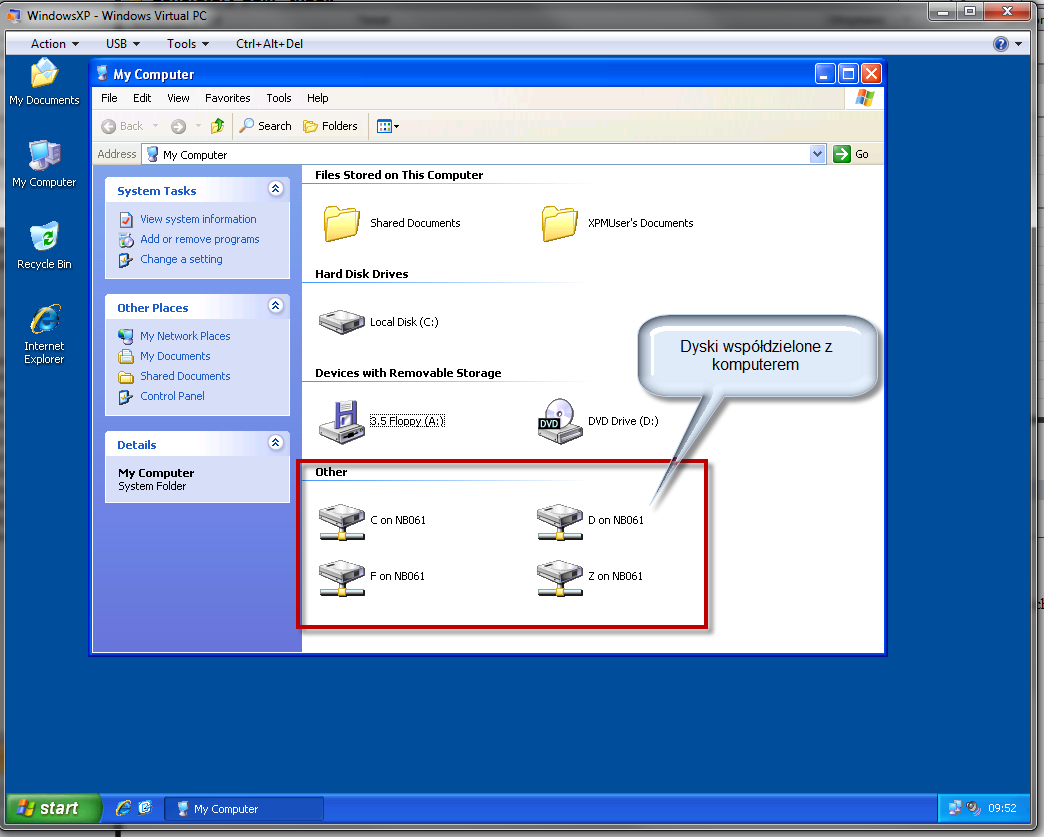Image resolution: width=1044 pixels, height=837 pixels.
Task: Collapse the Other Places panel
Action: tap(276, 306)
